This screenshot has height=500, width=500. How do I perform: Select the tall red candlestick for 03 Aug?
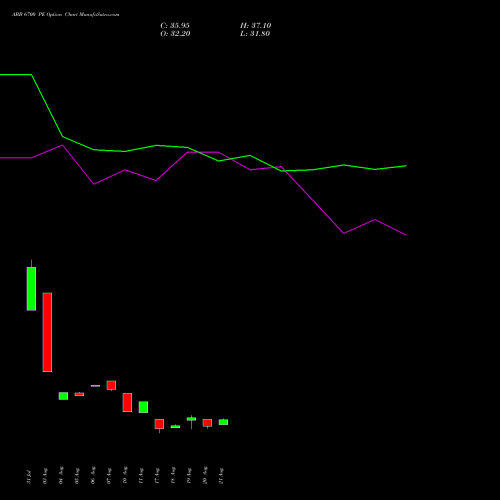(x=47, y=332)
